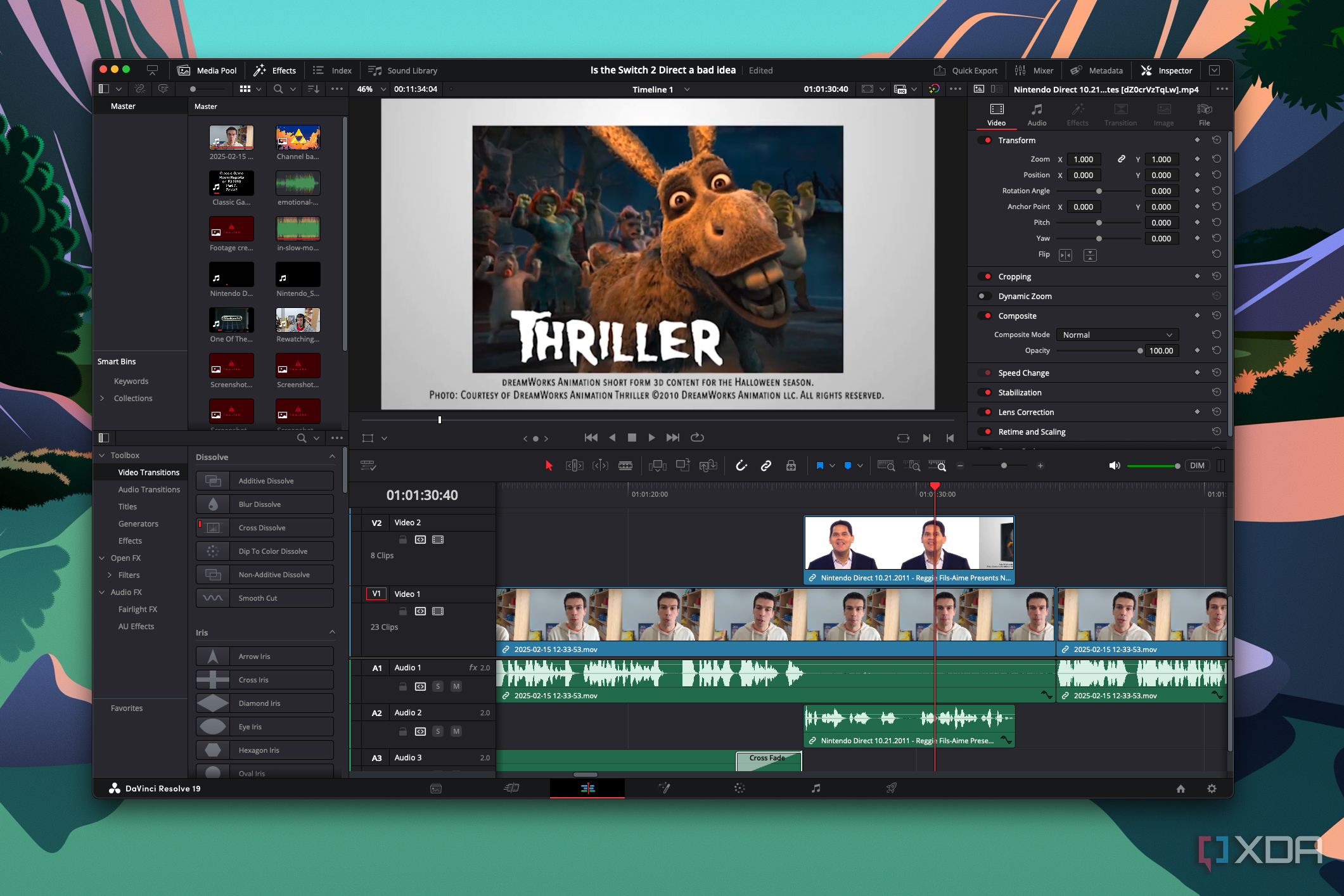Solo Audio 2 track with S button
This screenshot has height=896, width=1344.
[438, 731]
